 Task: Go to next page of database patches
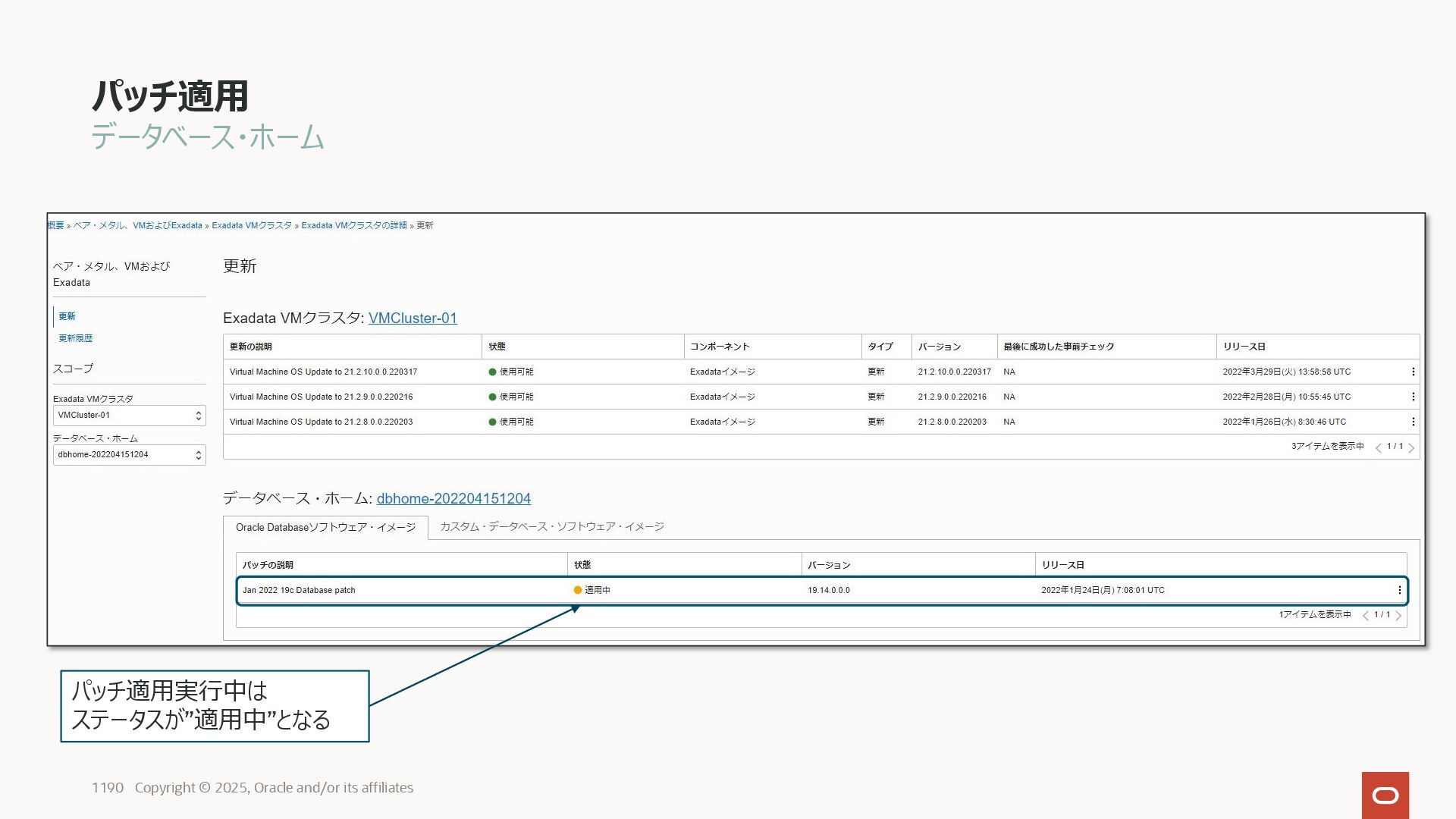[1398, 616]
